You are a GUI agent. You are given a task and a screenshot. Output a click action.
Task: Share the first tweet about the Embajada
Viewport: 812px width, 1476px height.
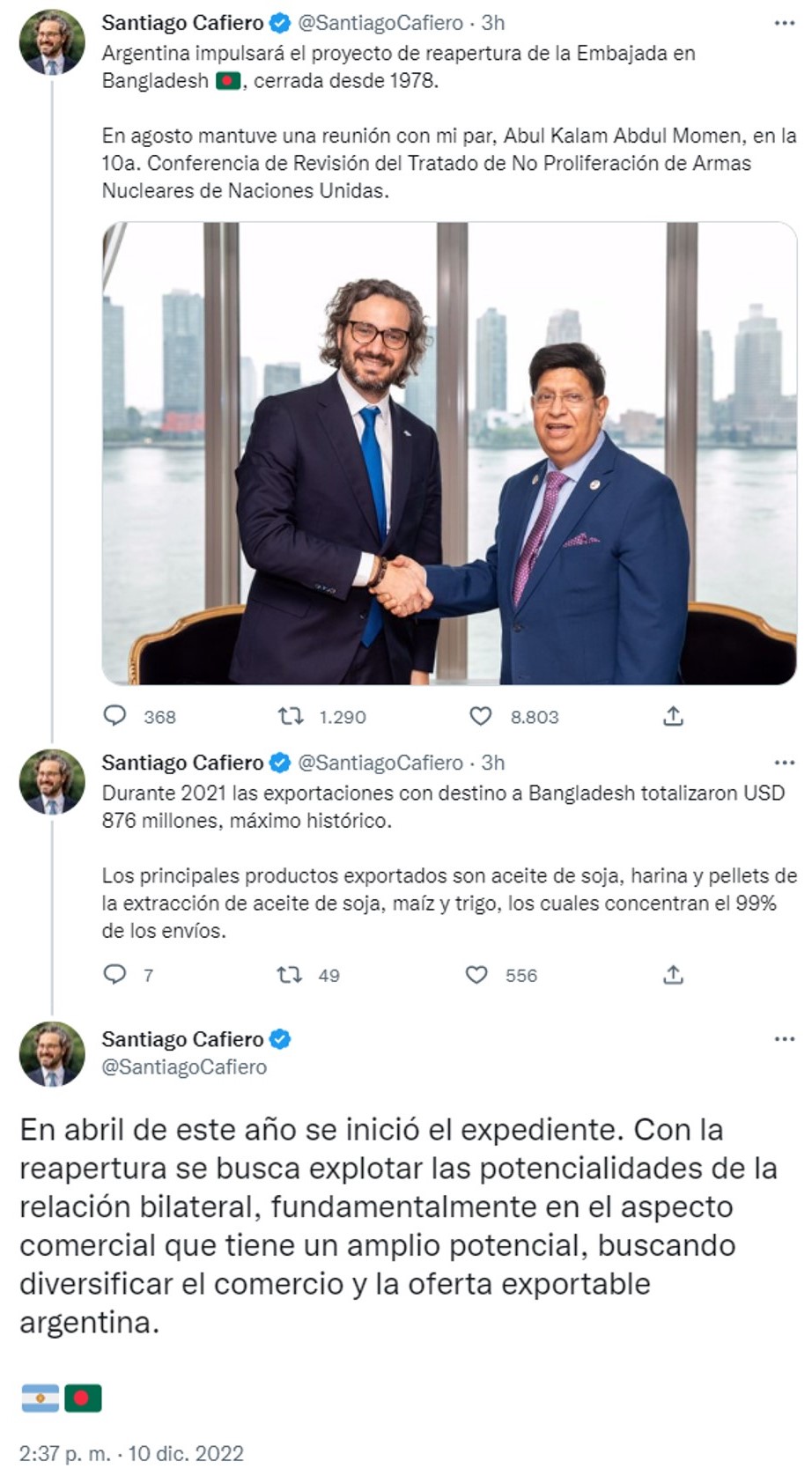coord(673,716)
